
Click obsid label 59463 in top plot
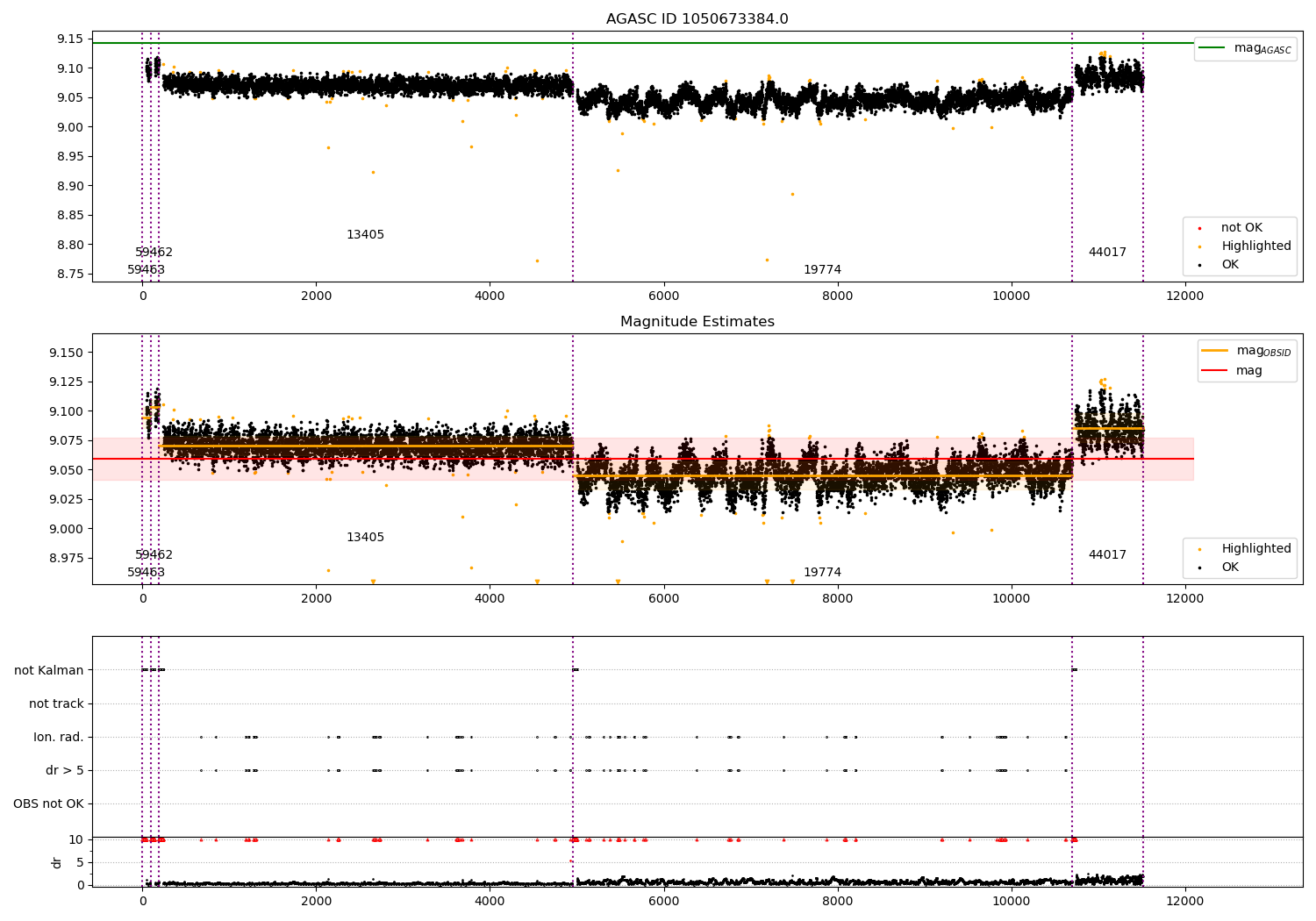146,270
